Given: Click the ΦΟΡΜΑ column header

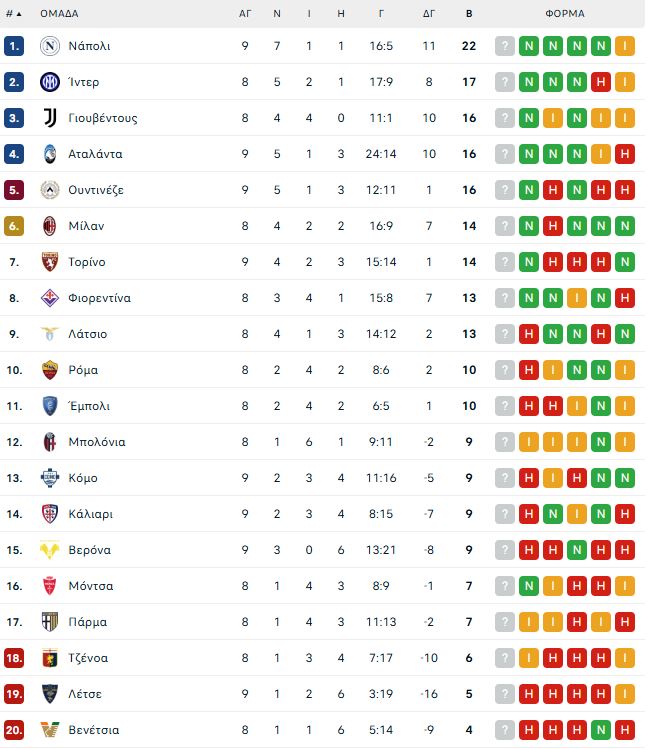Looking at the screenshot, I should (565, 14).
